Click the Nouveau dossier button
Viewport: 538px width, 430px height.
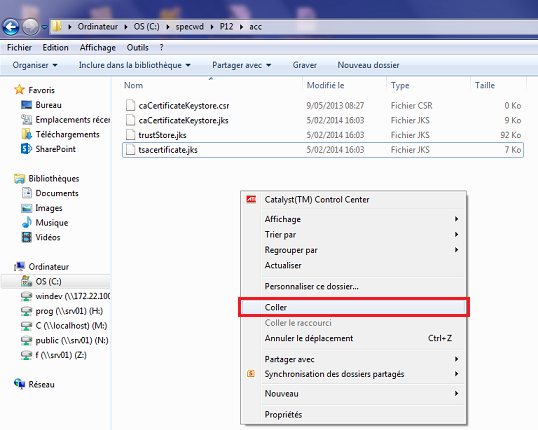pyautogui.click(x=368, y=65)
